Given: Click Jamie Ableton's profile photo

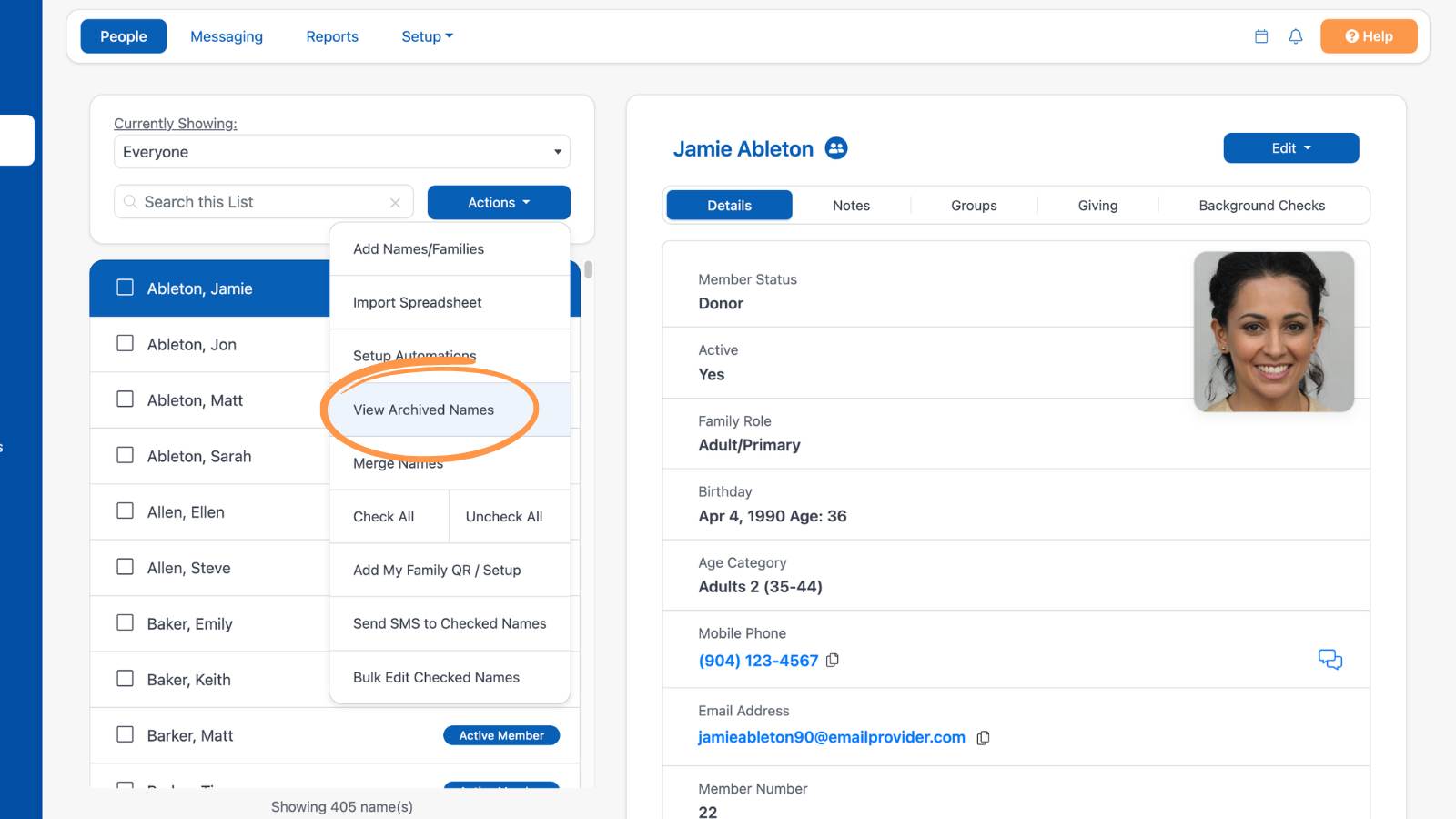Looking at the screenshot, I should pyautogui.click(x=1274, y=331).
